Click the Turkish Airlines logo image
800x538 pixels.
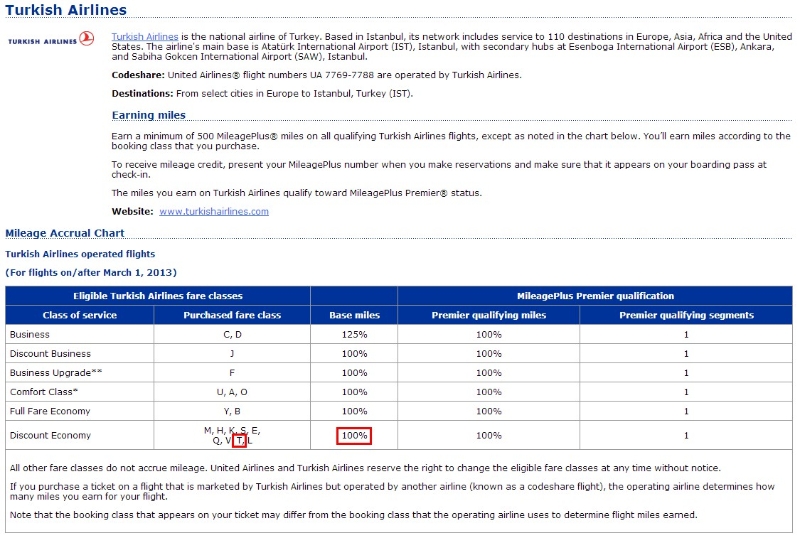(51, 39)
